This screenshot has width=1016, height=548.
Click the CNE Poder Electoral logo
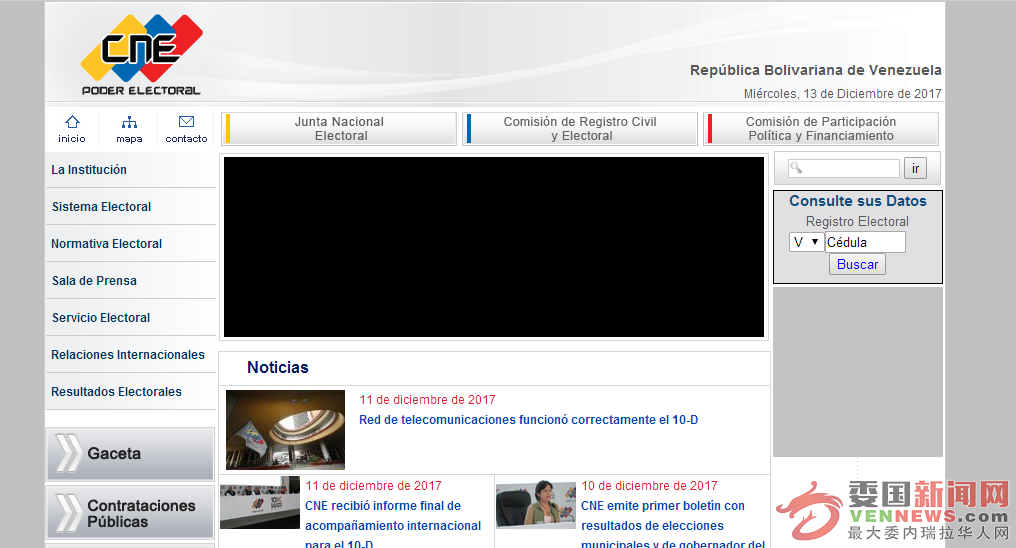click(141, 54)
